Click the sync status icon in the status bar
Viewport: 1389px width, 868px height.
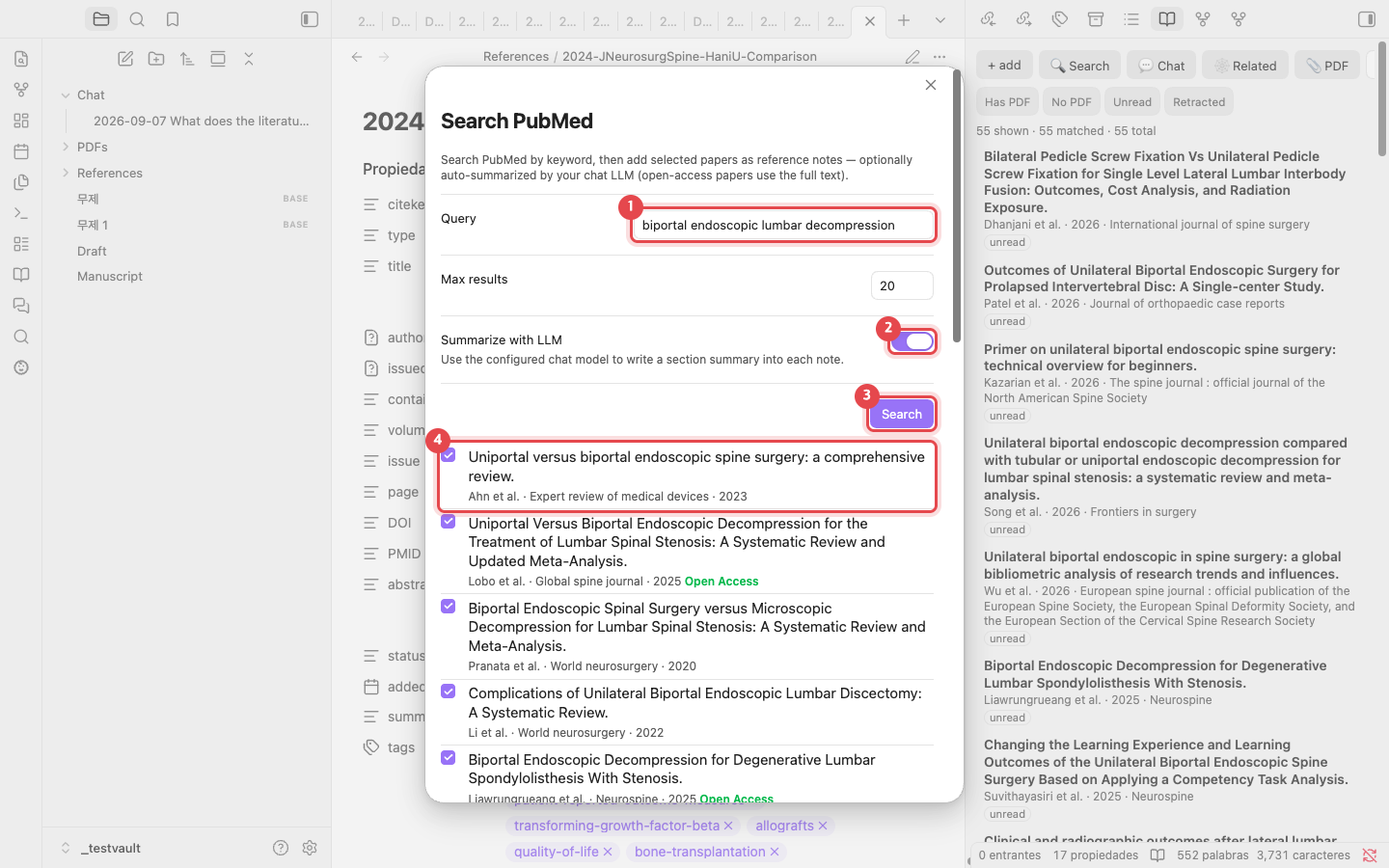(1370, 855)
